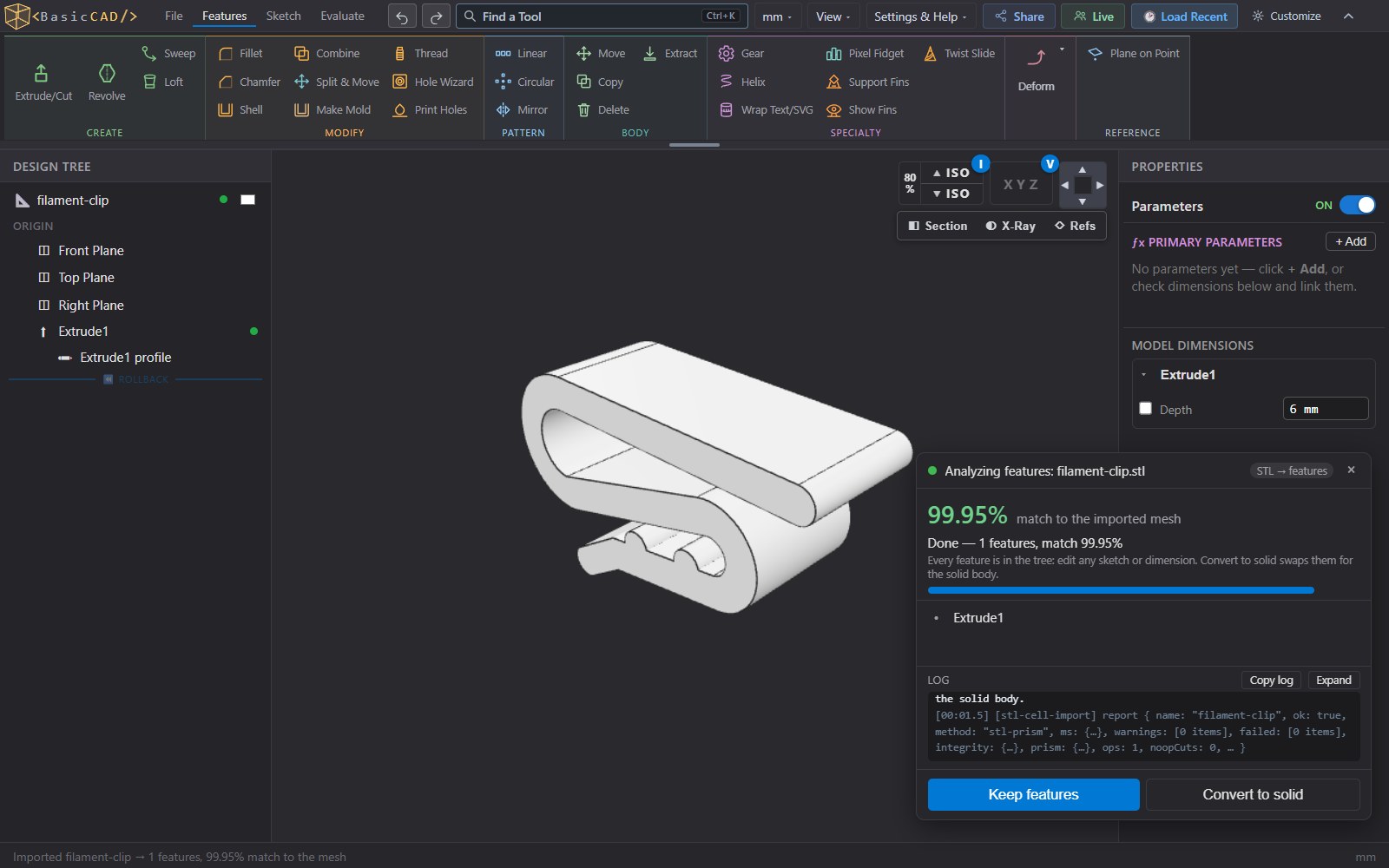
Task: Toggle the Parameters ON switch
Action: tap(1357, 206)
